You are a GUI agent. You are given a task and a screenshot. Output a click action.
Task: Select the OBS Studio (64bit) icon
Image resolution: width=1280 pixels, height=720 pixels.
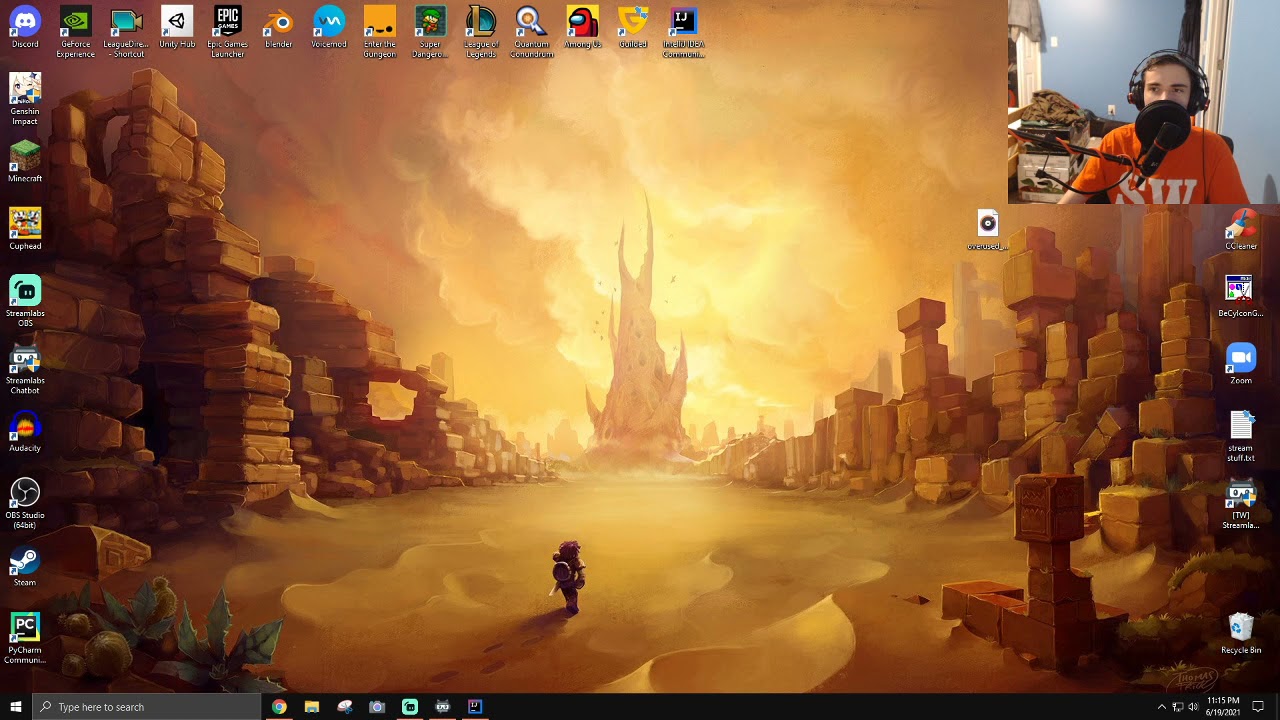[x=25, y=503]
